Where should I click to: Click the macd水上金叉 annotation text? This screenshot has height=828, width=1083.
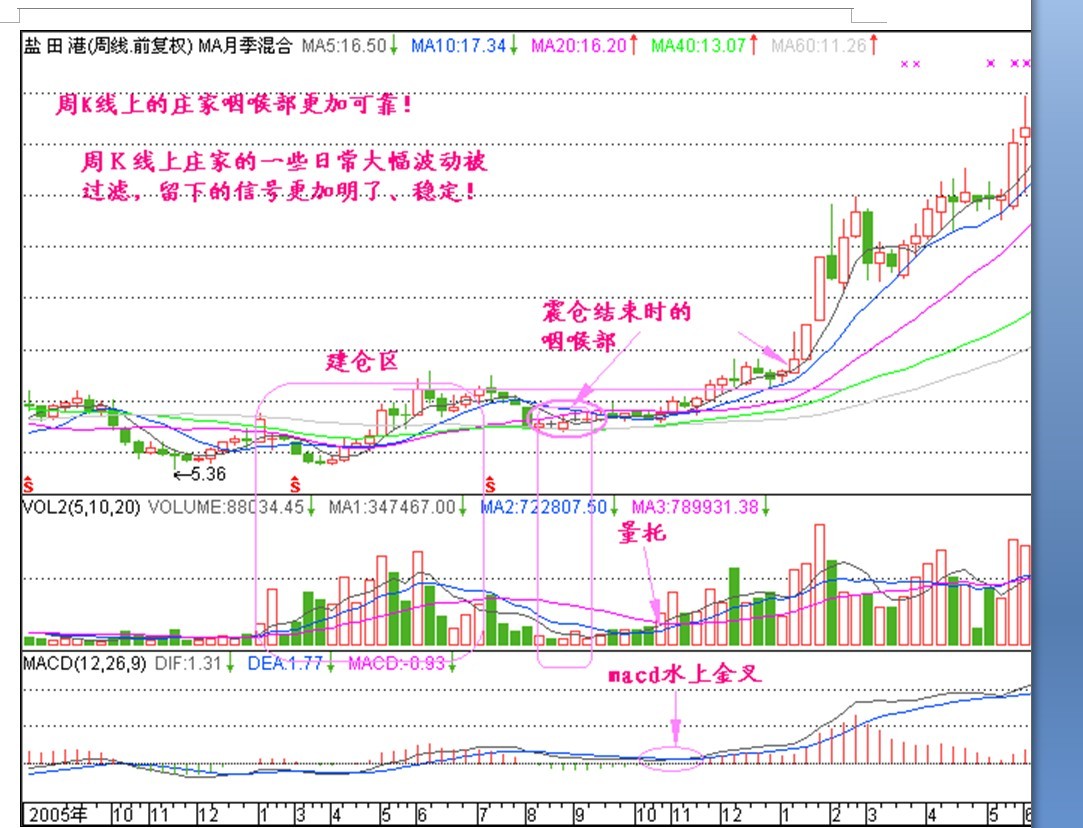coord(684,675)
